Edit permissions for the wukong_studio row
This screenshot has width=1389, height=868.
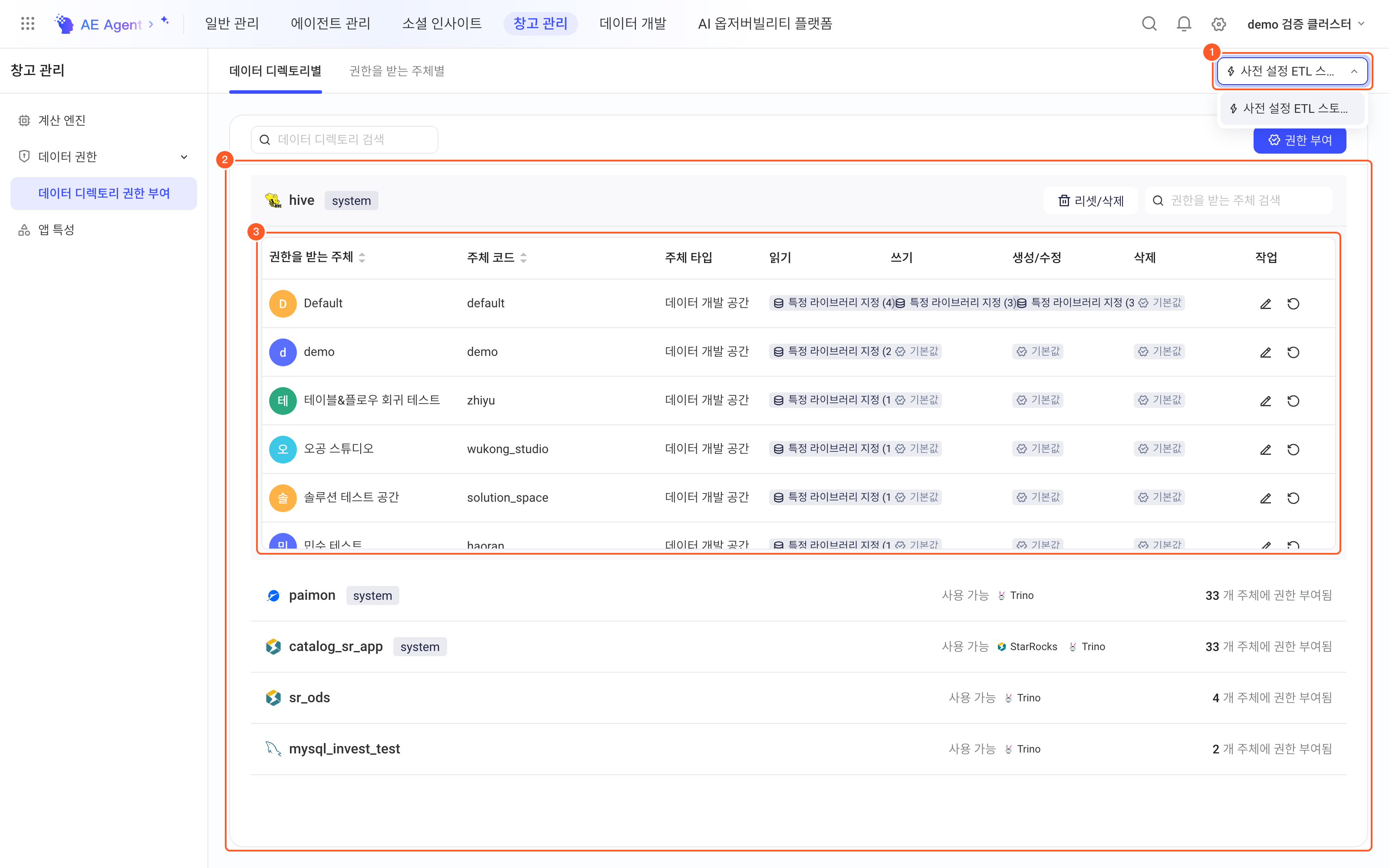[1266, 450]
